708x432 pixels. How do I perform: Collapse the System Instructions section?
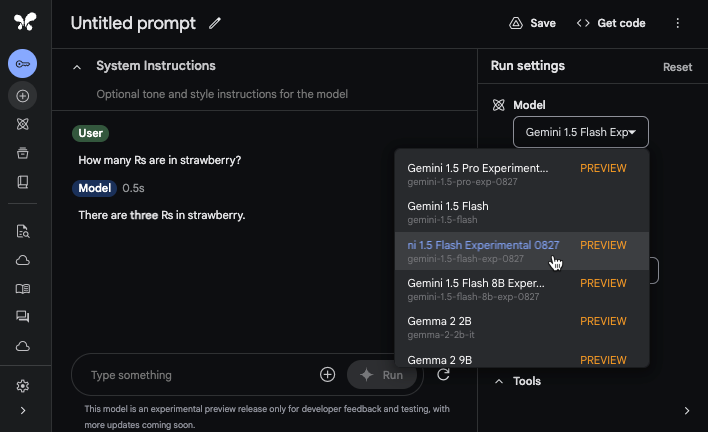point(77,67)
